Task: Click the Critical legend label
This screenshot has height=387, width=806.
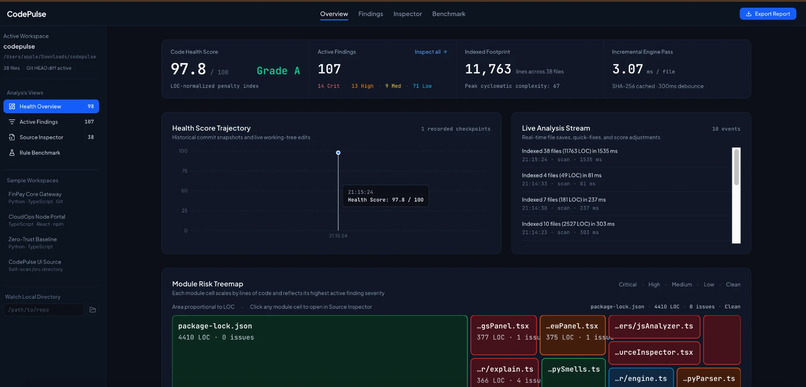Action: click(628, 284)
